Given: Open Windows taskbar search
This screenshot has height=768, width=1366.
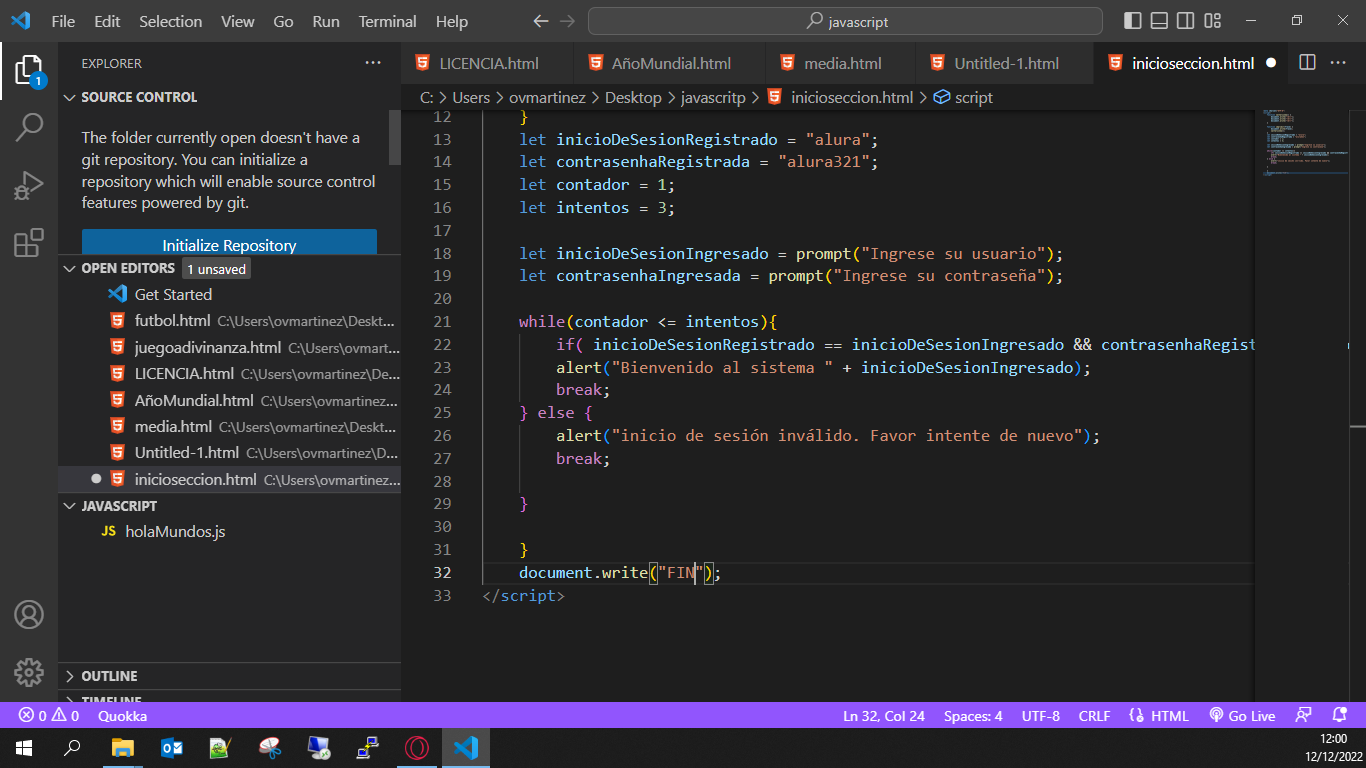Looking at the screenshot, I should (x=72, y=747).
